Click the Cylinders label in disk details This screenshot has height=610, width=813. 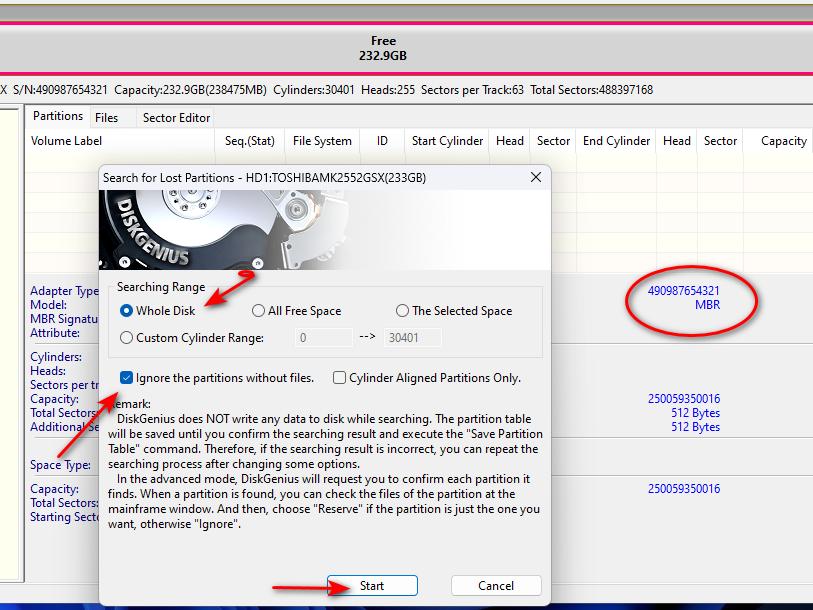[56, 357]
